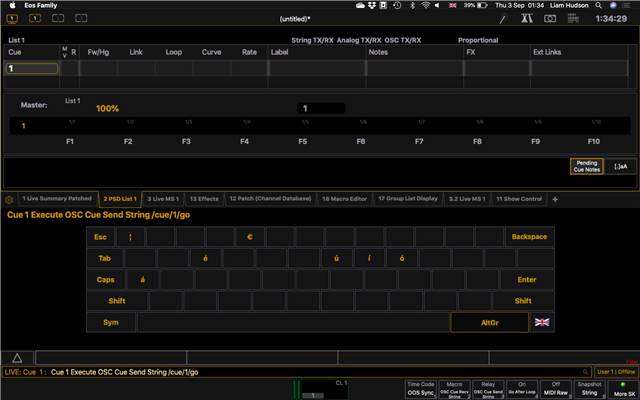Switch to 3.2 Live MS 1 tab
Image resolution: width=640 pixels, height=400 pixels.
pos(467,199)
